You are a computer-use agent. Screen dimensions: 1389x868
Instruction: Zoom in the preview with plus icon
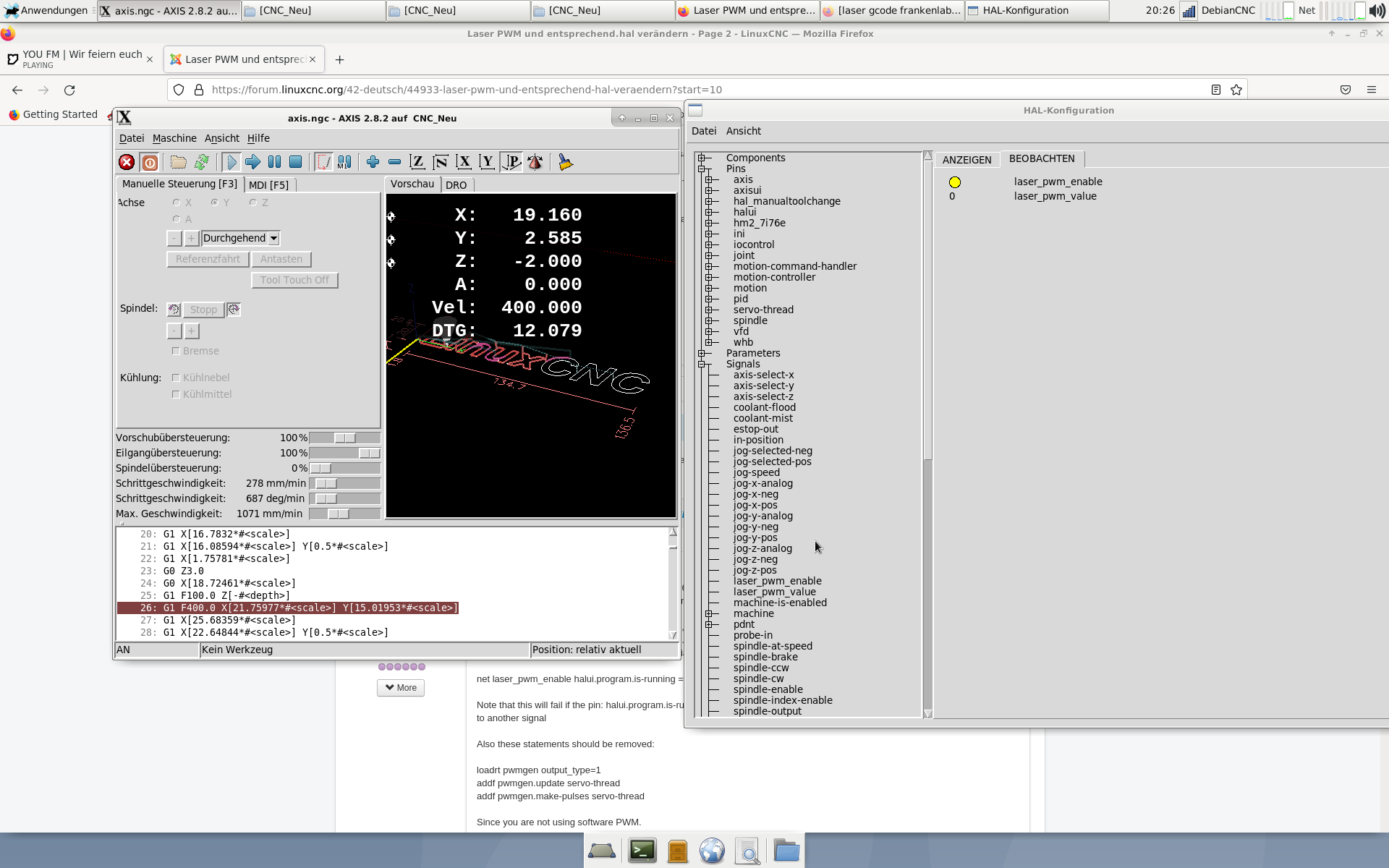click(x=373, y=162)
